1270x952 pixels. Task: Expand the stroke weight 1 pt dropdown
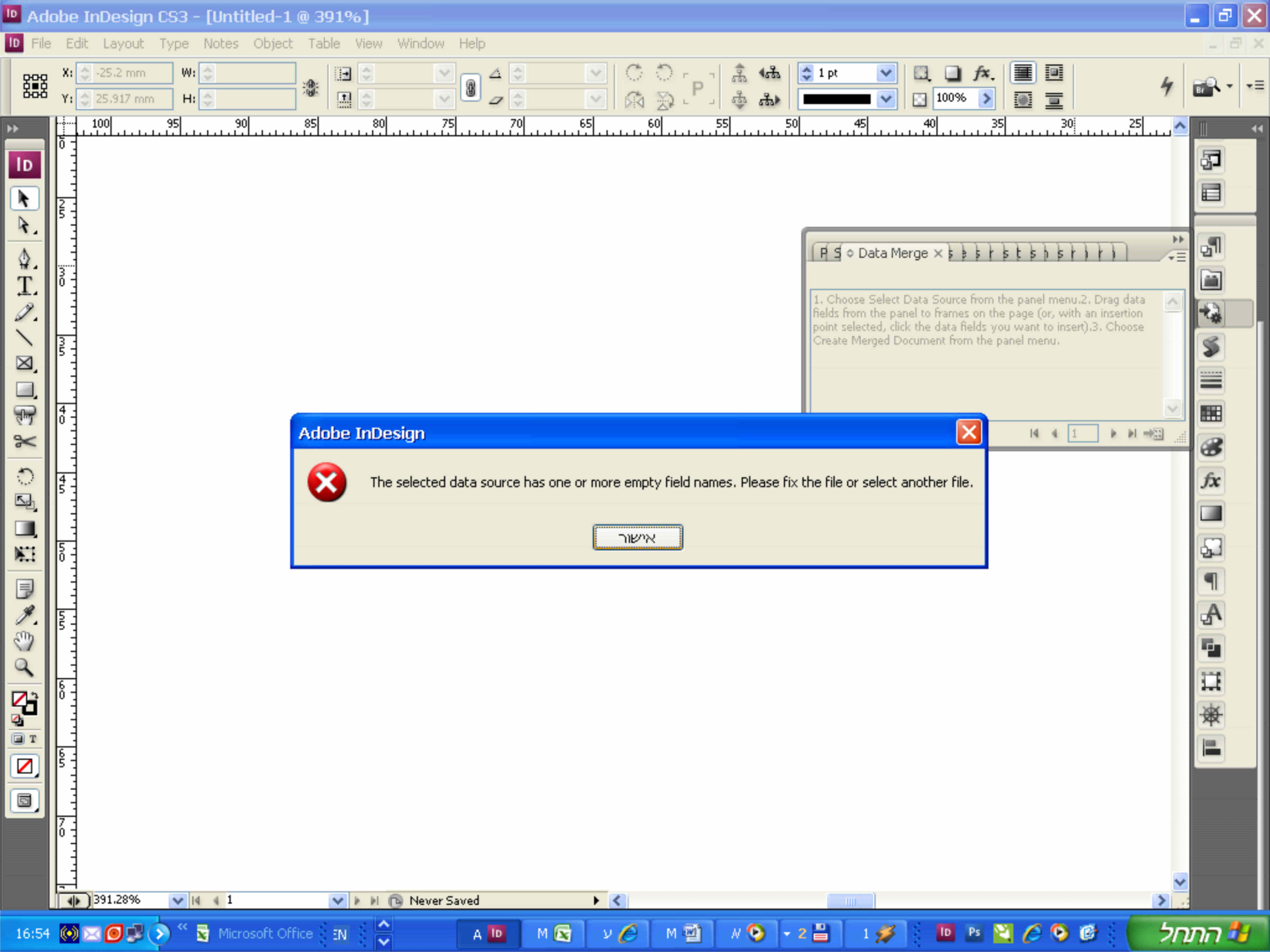885,73
